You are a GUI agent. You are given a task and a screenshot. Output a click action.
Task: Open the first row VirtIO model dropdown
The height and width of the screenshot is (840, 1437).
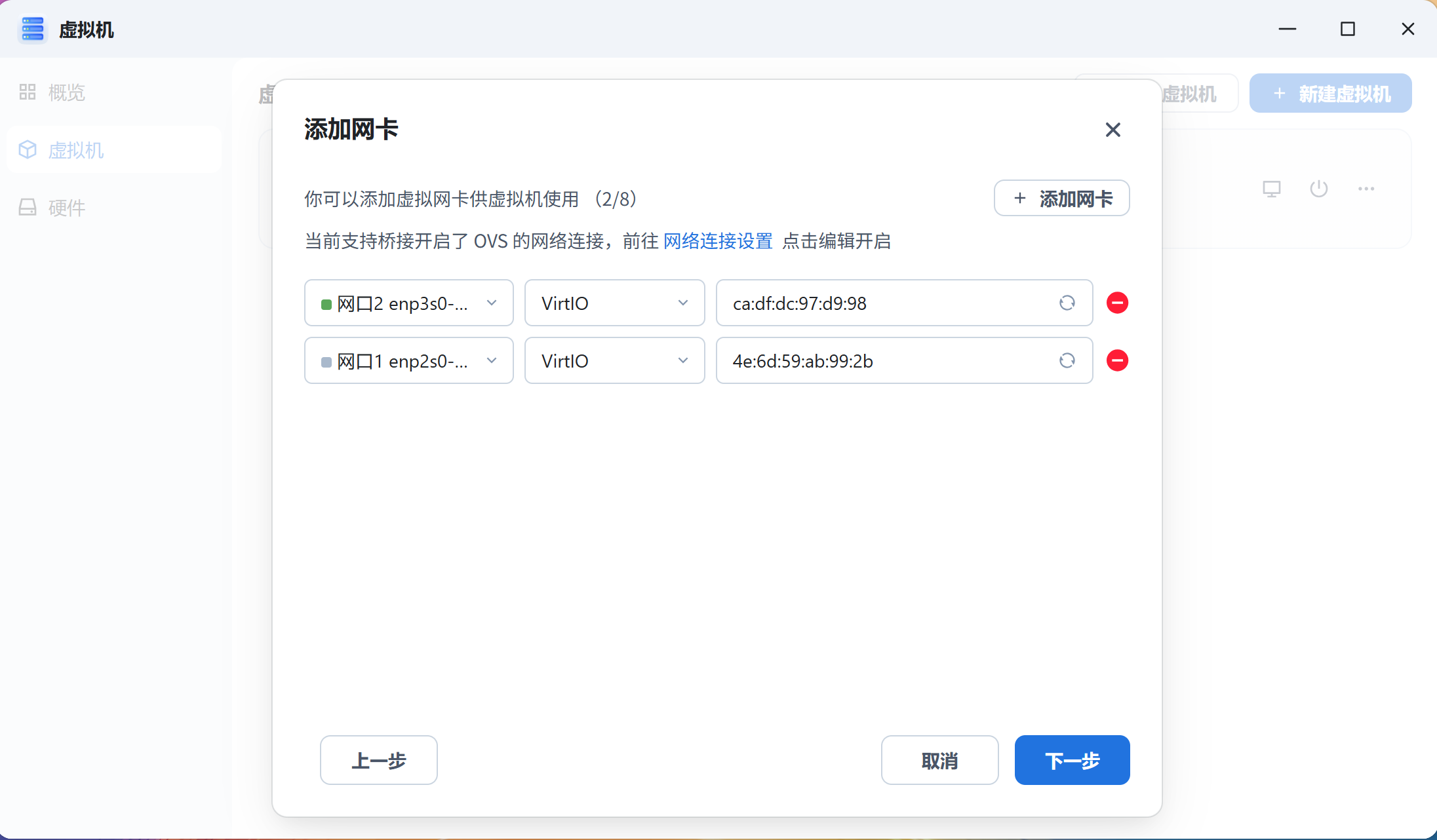click(x=614, y=303)
